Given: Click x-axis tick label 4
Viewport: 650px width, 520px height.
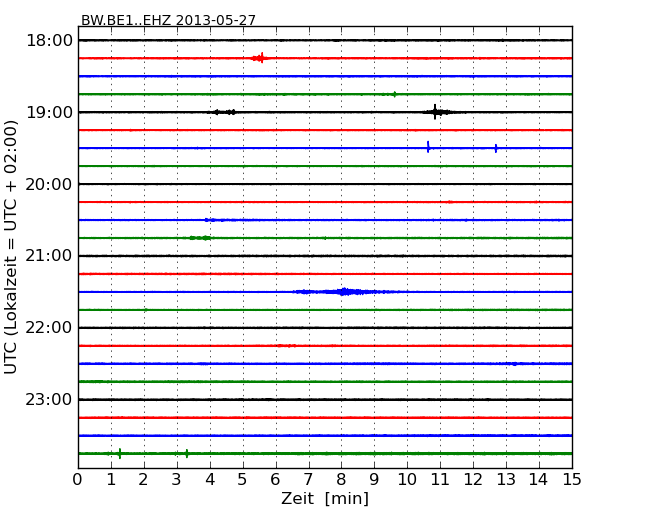Looking at the screenshot, I should (210, 480).
